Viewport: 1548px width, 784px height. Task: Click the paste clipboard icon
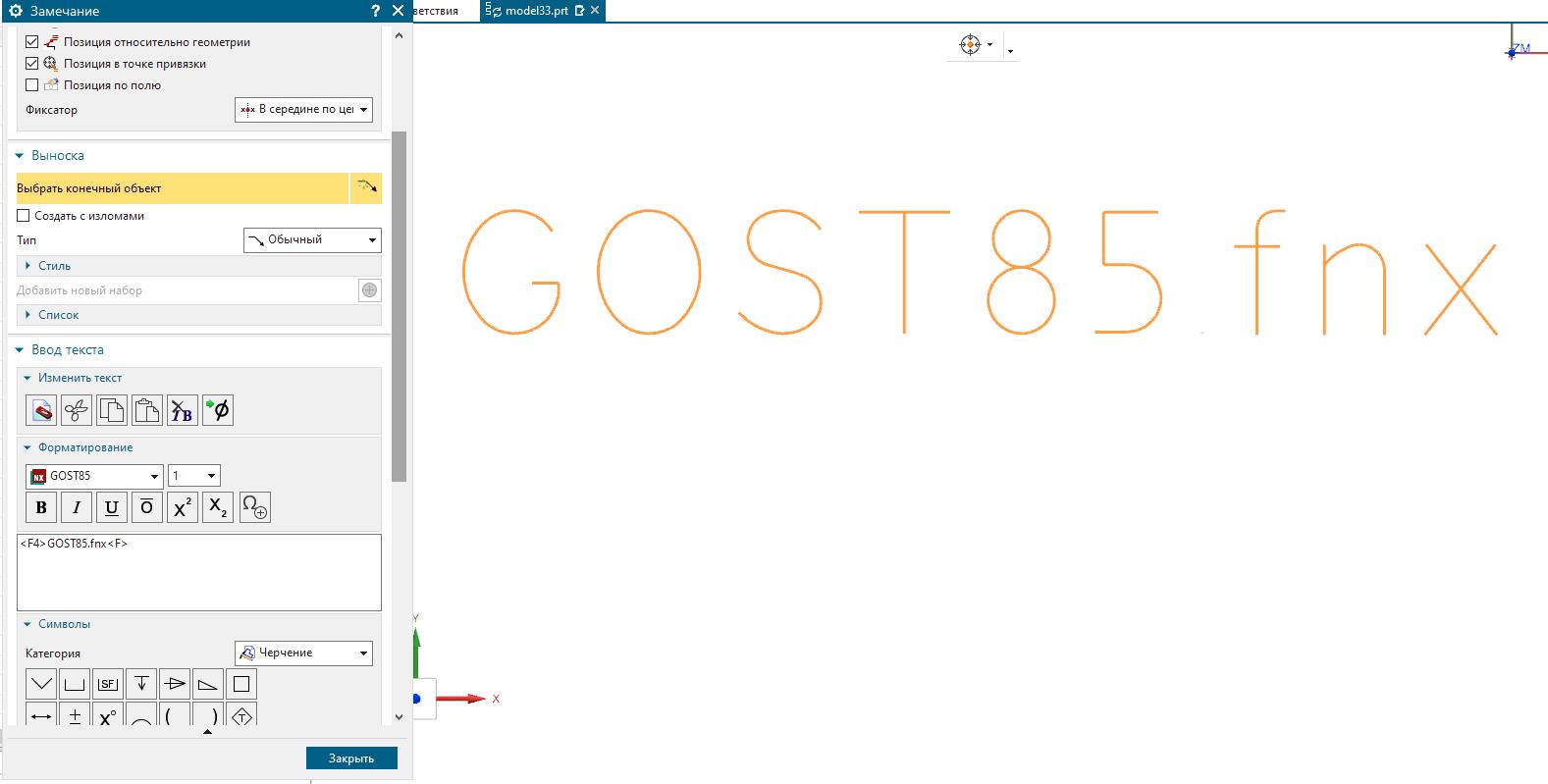click(x=147, y=410)
